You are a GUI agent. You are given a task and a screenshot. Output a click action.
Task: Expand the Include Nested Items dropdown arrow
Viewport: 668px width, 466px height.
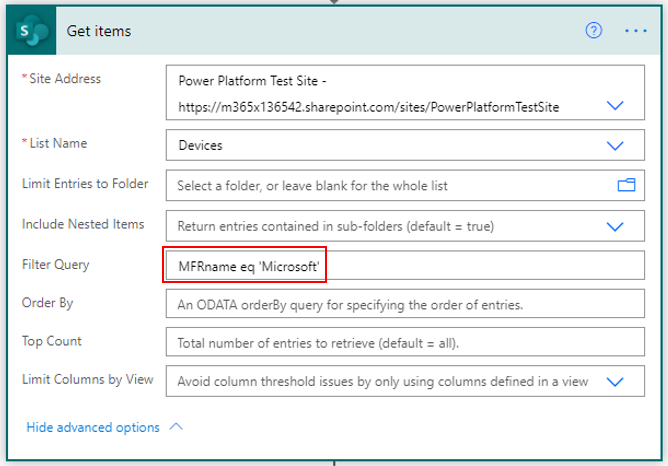(615, 226)
